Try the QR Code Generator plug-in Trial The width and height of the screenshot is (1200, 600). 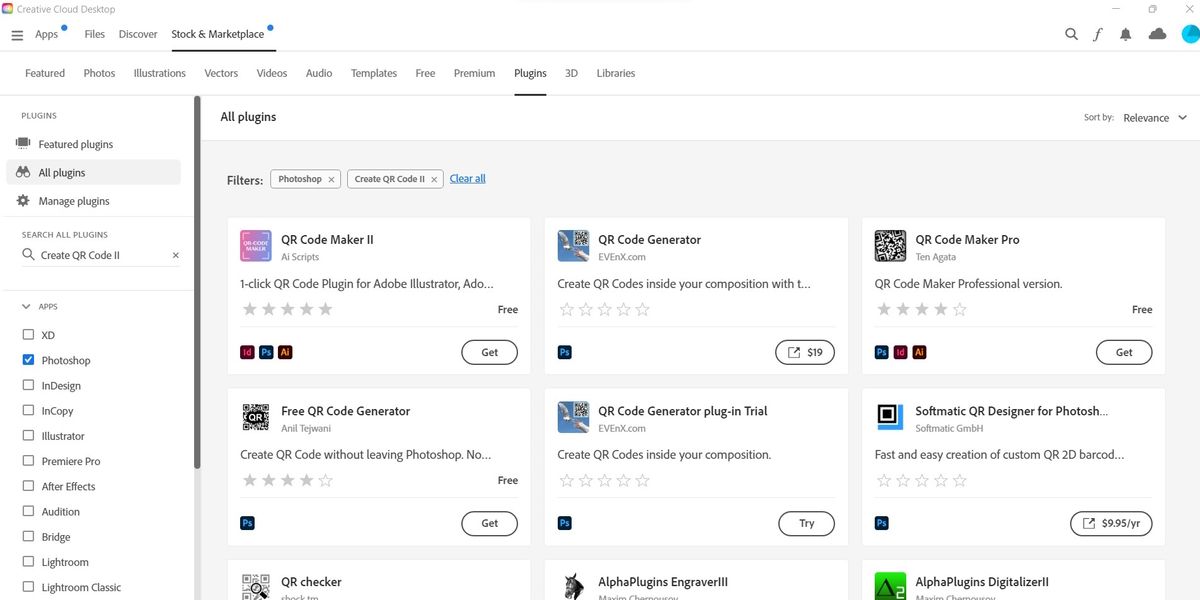click(x=807, y=523)
